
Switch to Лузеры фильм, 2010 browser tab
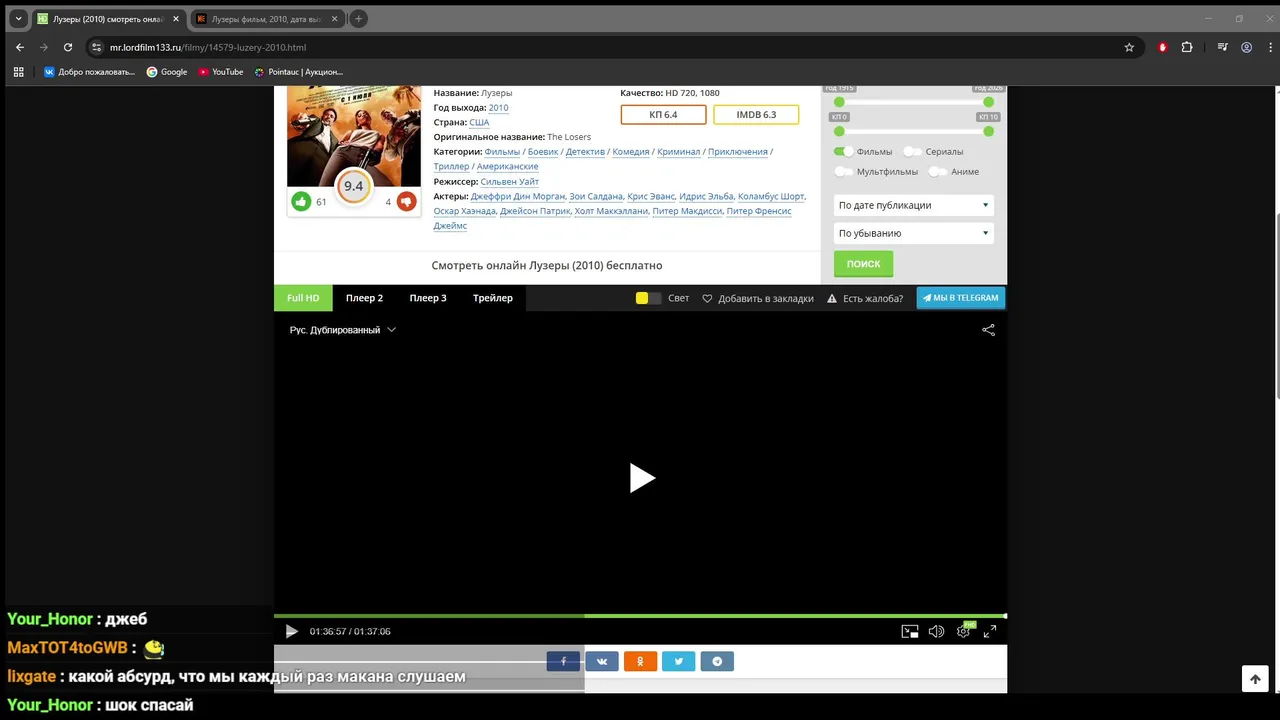[267, 19]
